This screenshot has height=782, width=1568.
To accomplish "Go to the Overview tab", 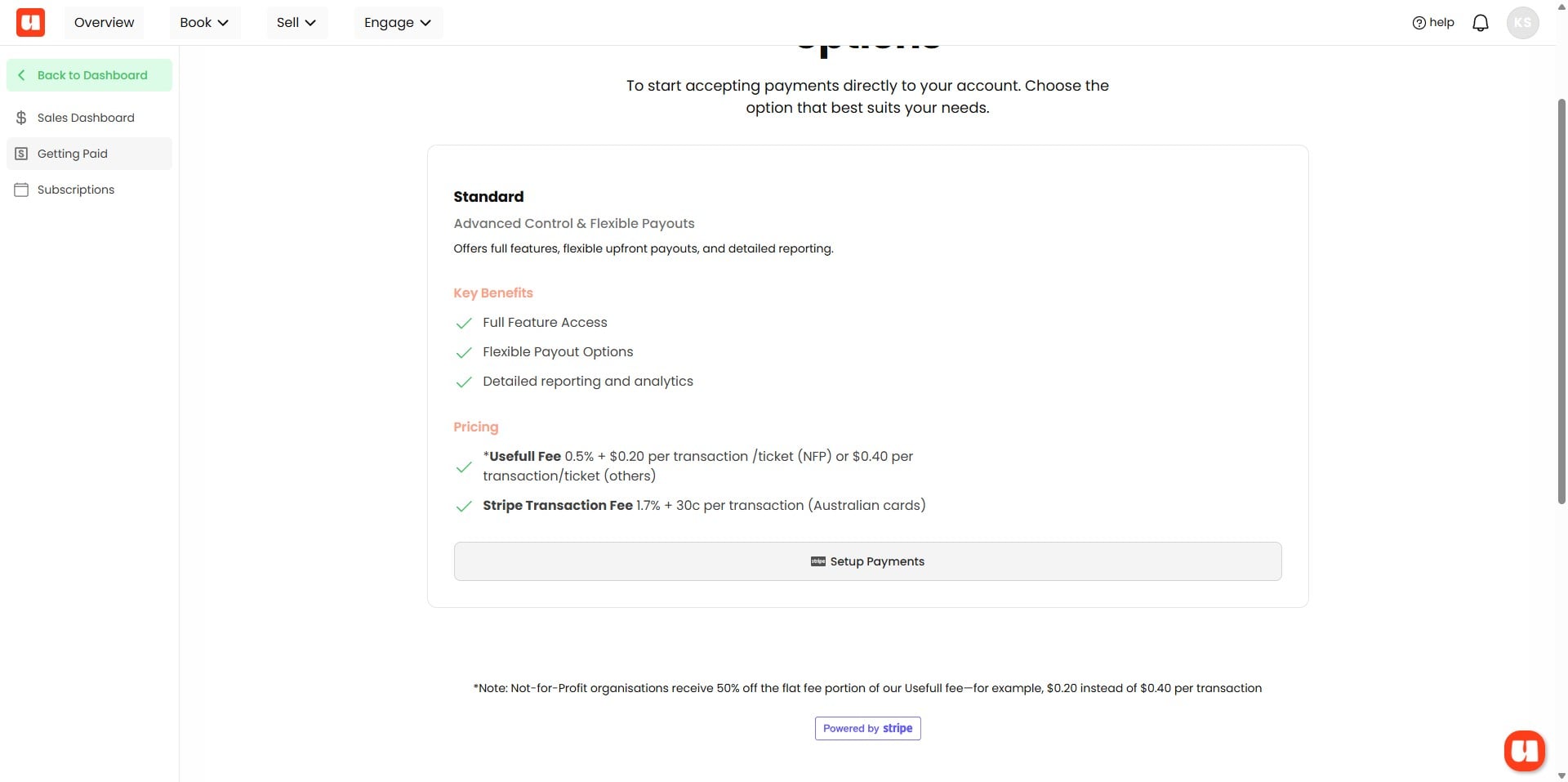I will click(x=104, y=23).
